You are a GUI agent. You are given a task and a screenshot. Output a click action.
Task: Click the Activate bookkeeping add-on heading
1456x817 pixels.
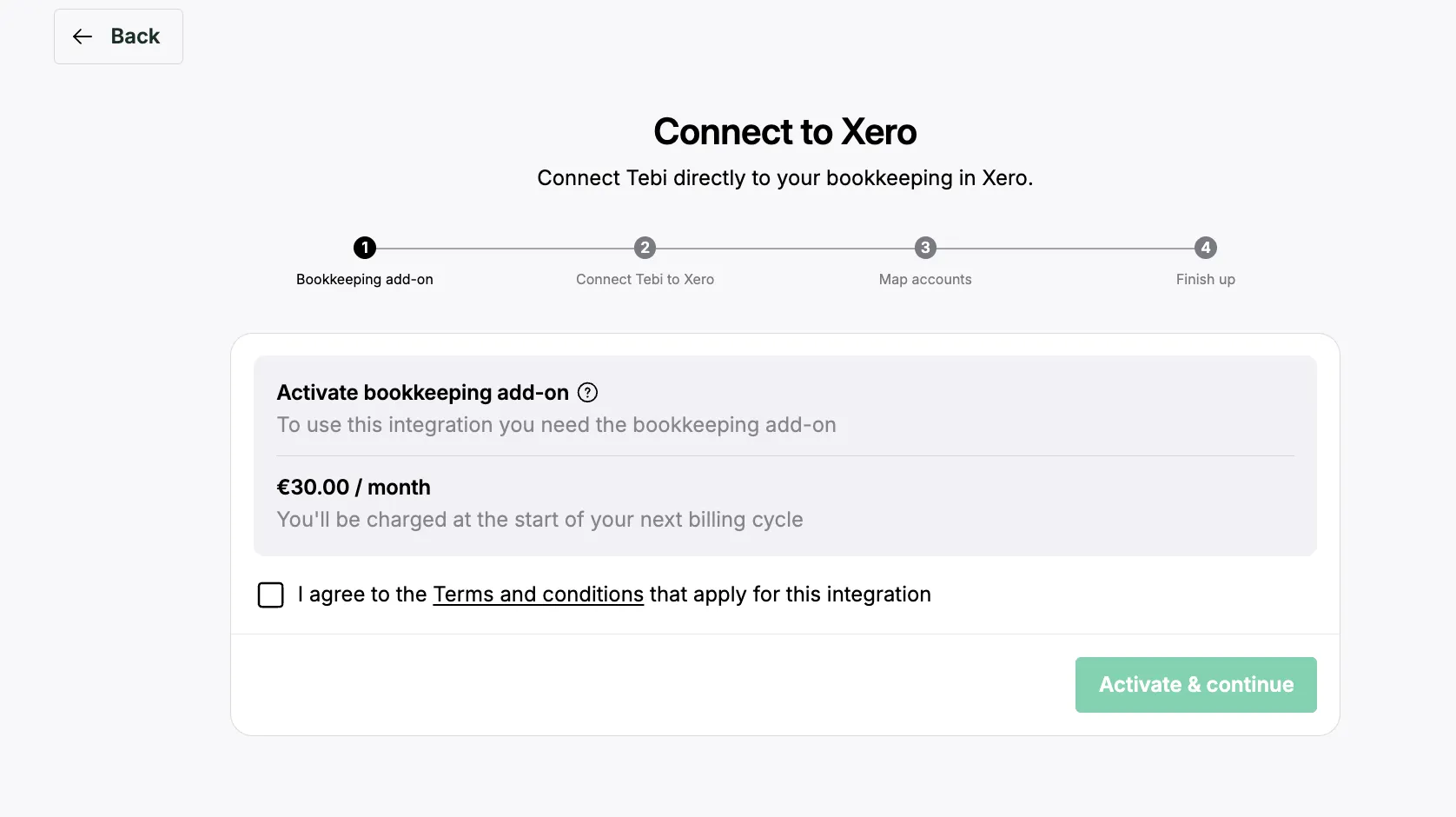click(x=422, y=393)
